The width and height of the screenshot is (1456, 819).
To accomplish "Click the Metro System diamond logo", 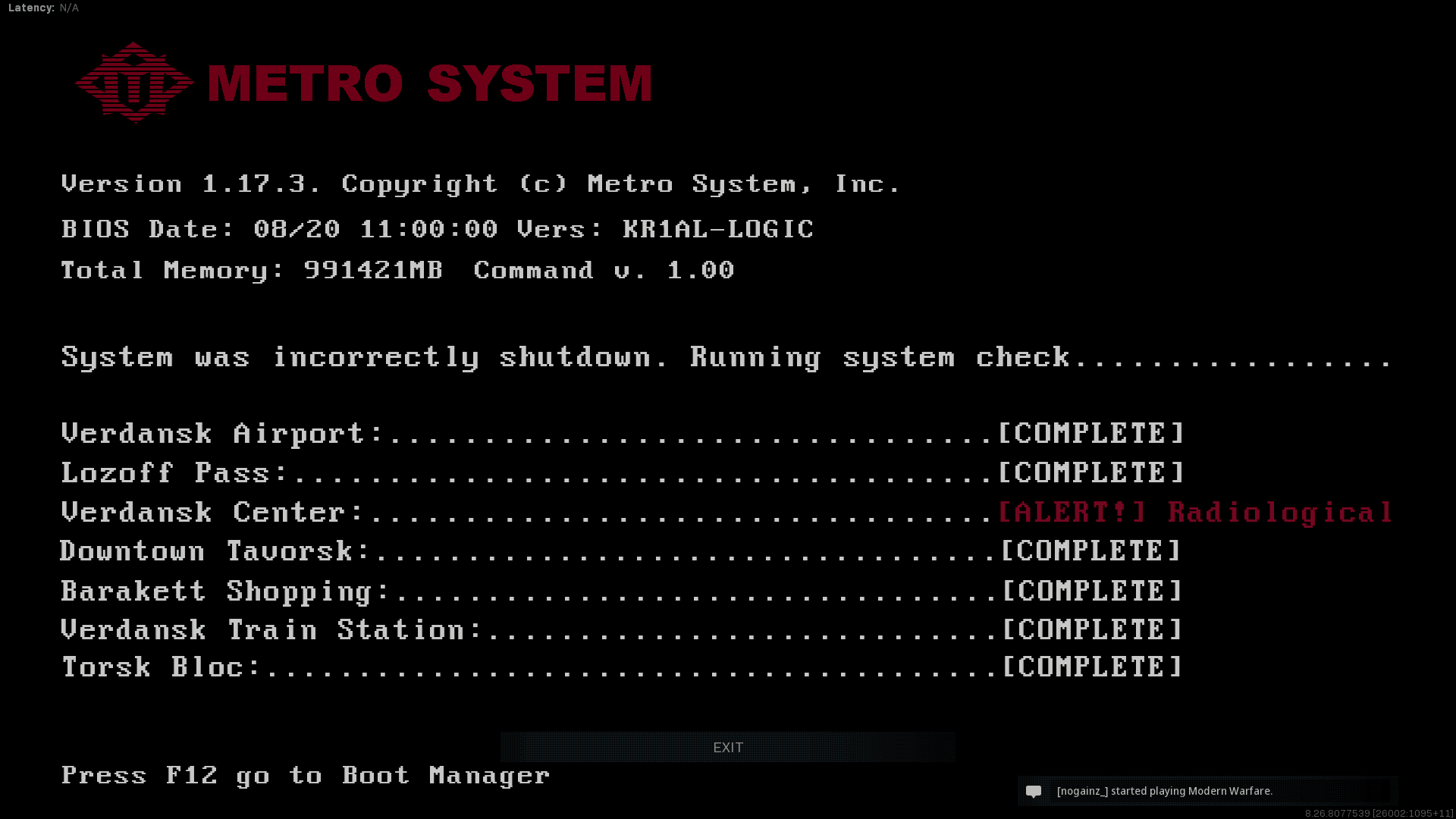I will [x=134, y=82].
